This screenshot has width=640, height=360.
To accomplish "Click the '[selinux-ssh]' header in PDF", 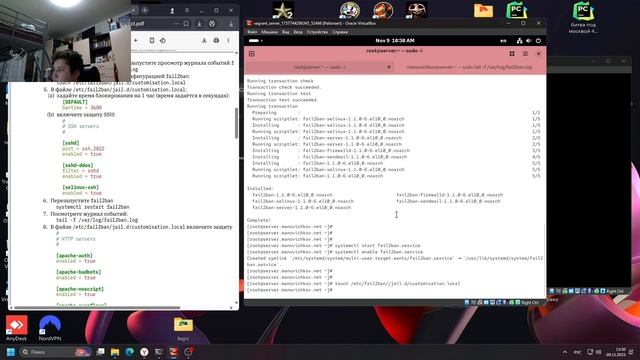I will point(80,187).
